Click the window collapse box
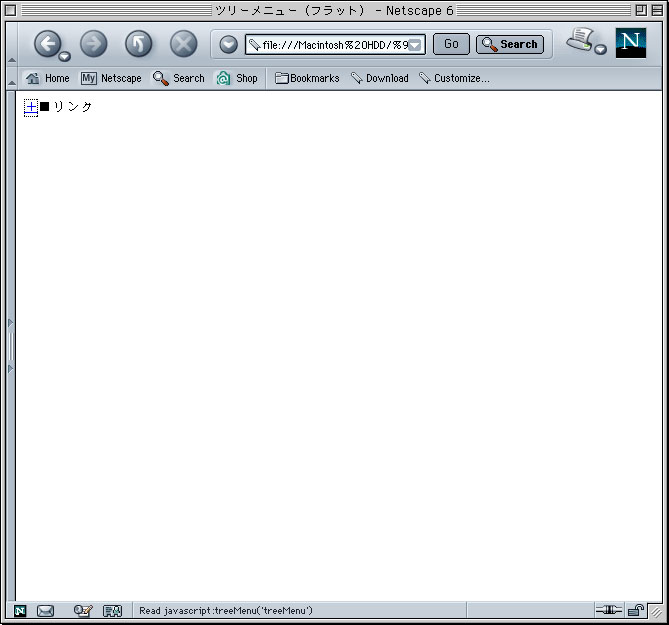 tap(657, 10)
